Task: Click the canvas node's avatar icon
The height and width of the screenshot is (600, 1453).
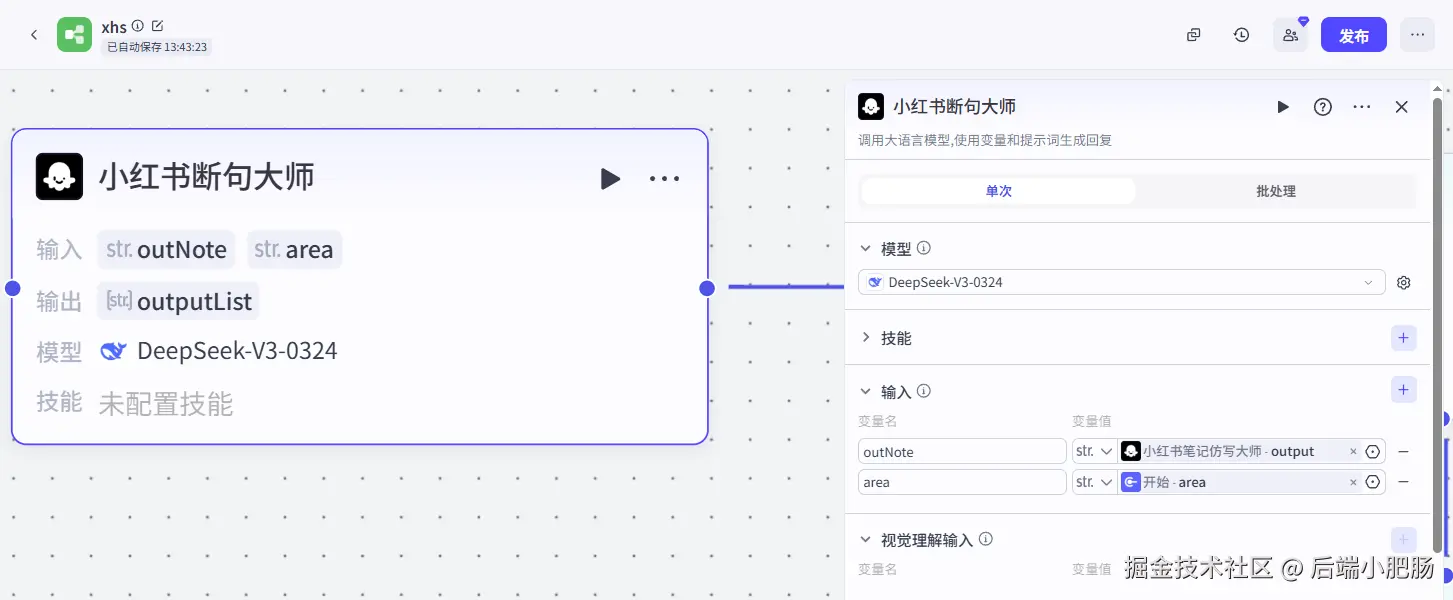Action: click(59, 177)
